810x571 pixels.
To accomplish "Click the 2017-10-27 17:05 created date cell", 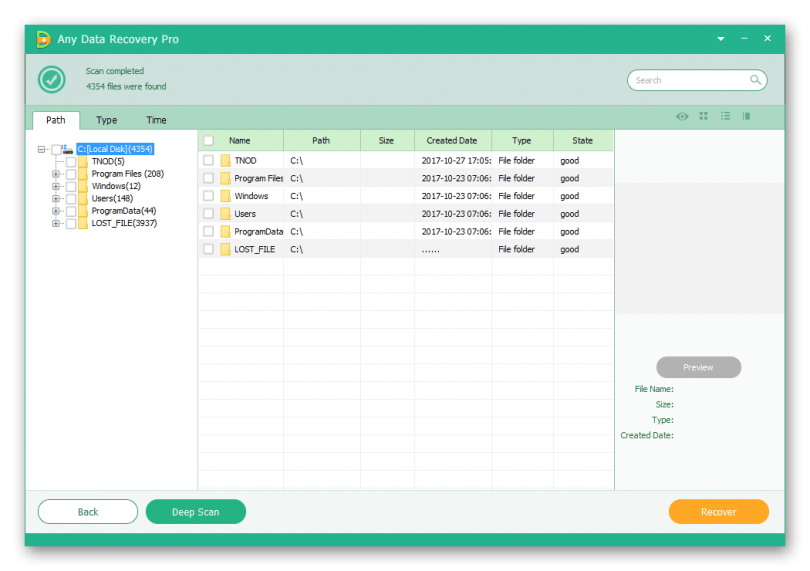I will pos(456,161).
